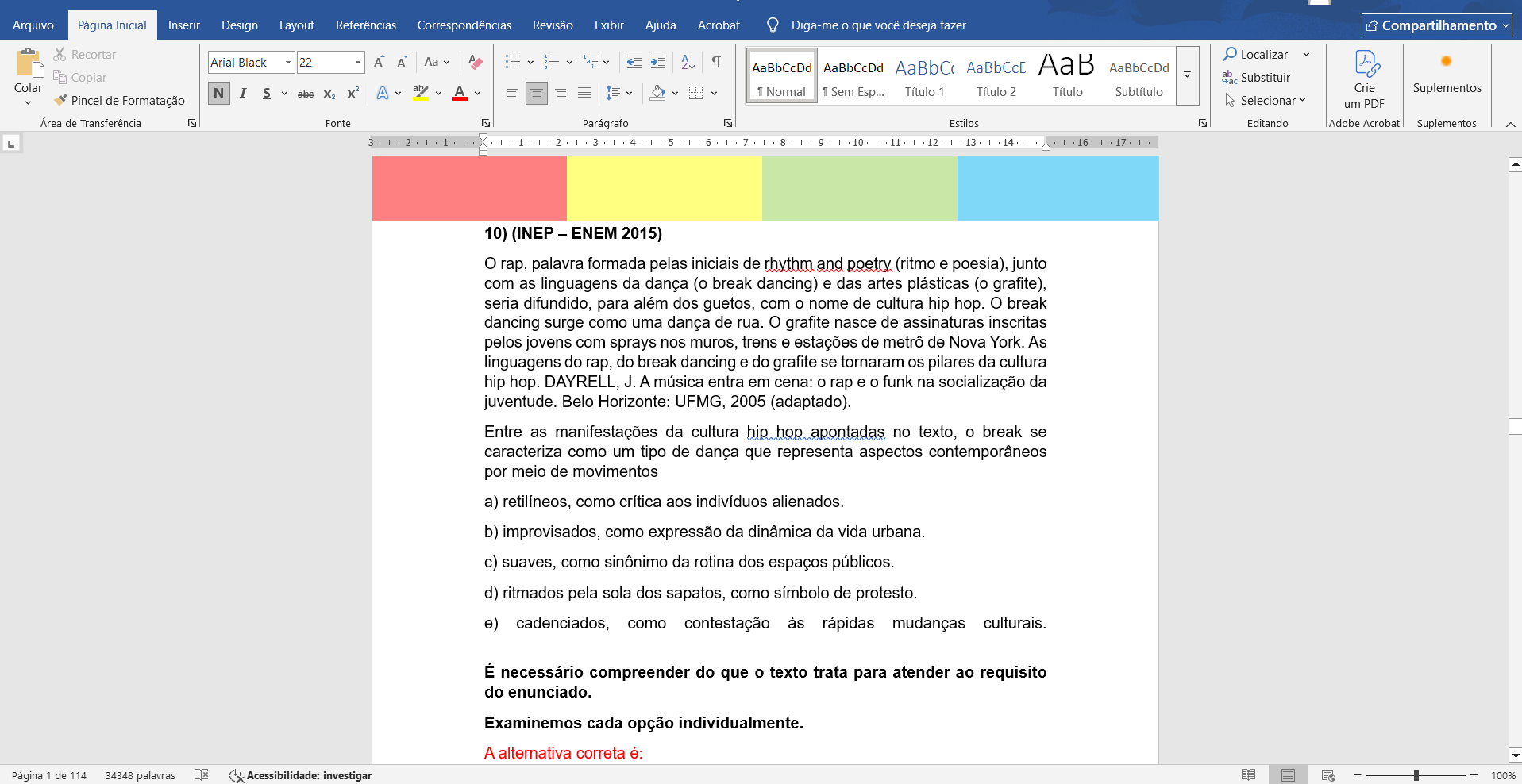Open the font size dropdown
1522x784 pixels.
tap(358, 62)
